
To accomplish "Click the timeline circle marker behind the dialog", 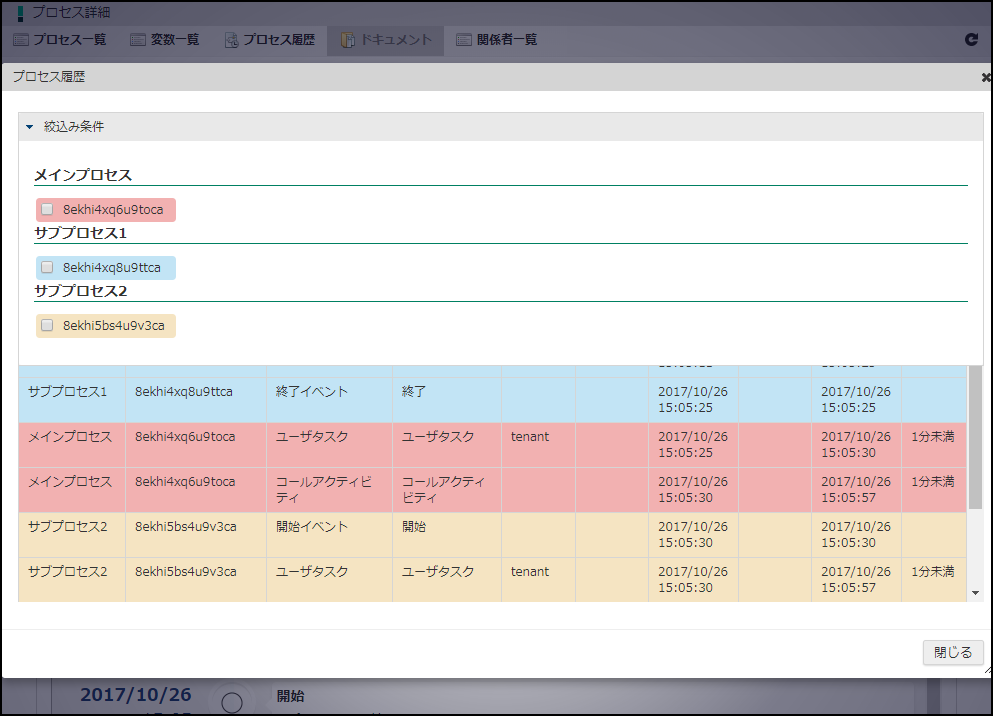I will [232, 702].
